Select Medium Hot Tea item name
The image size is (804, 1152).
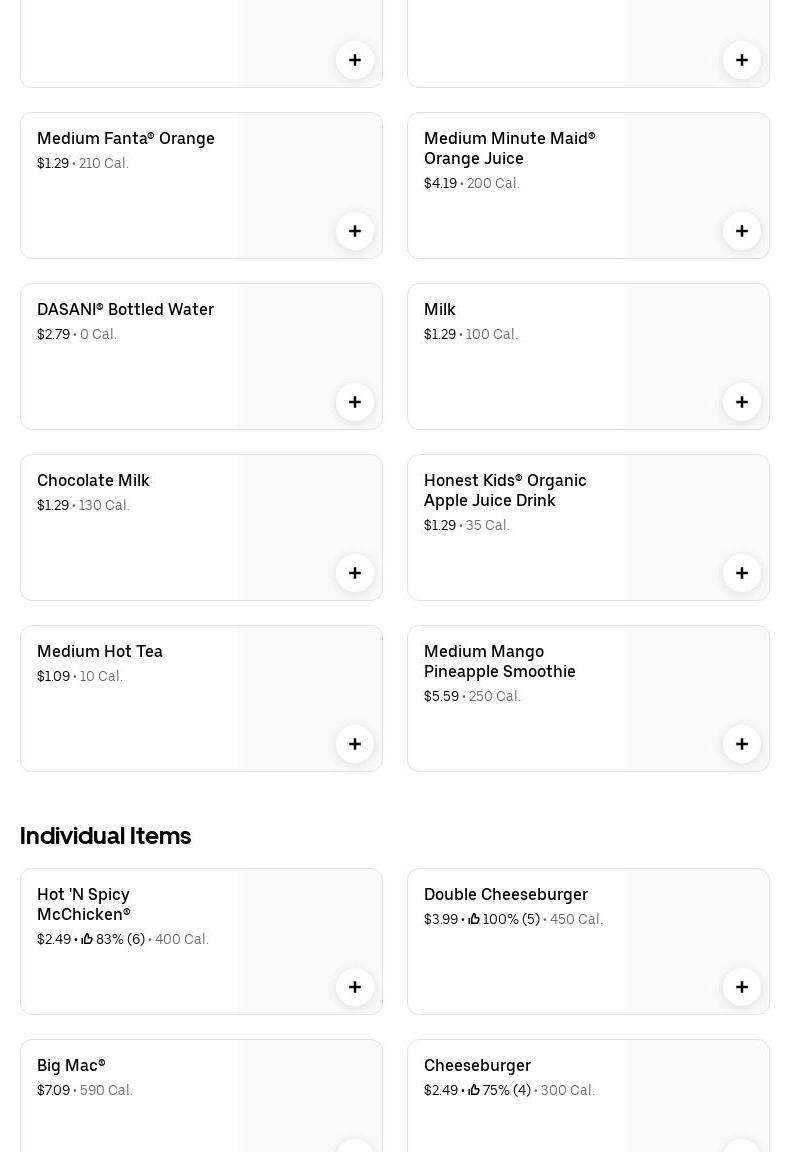pos(99,652)
